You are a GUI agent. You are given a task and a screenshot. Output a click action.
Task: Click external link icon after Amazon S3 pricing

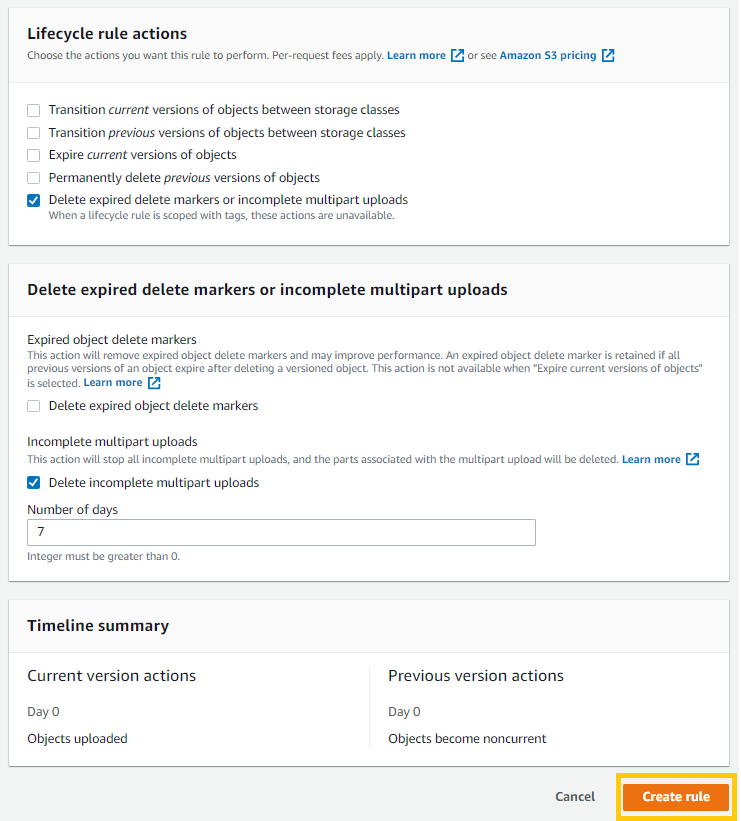pos(608,56)
